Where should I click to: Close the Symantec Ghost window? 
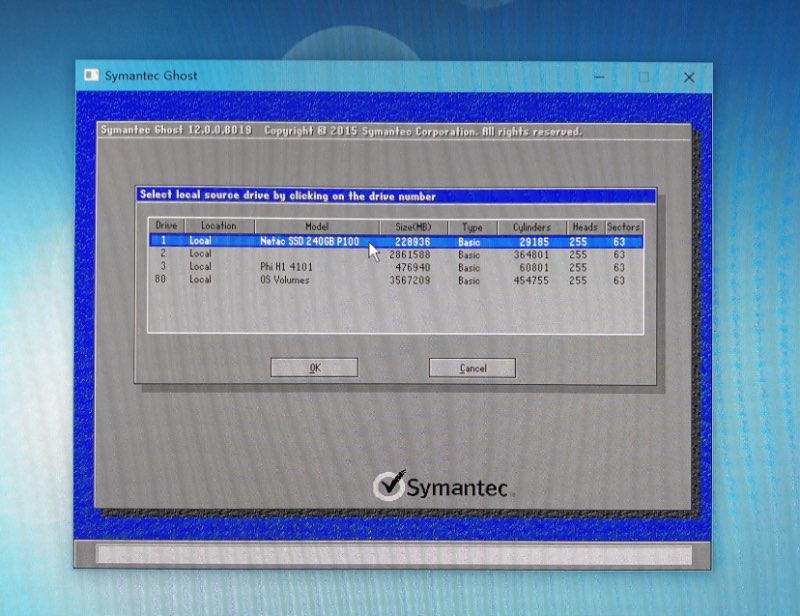coord(689,77)
